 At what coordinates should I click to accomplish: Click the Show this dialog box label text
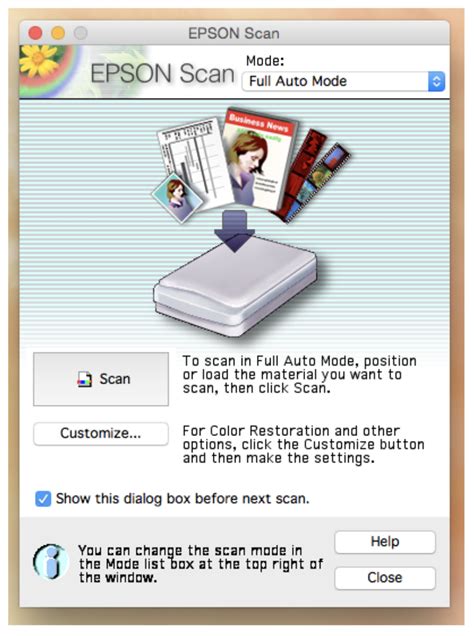182,498
